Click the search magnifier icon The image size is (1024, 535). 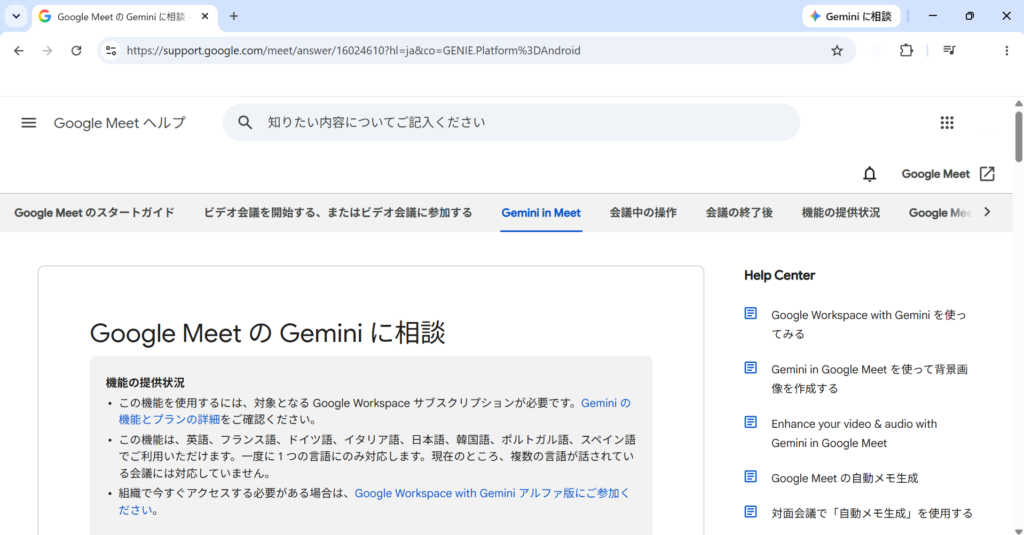245,122
